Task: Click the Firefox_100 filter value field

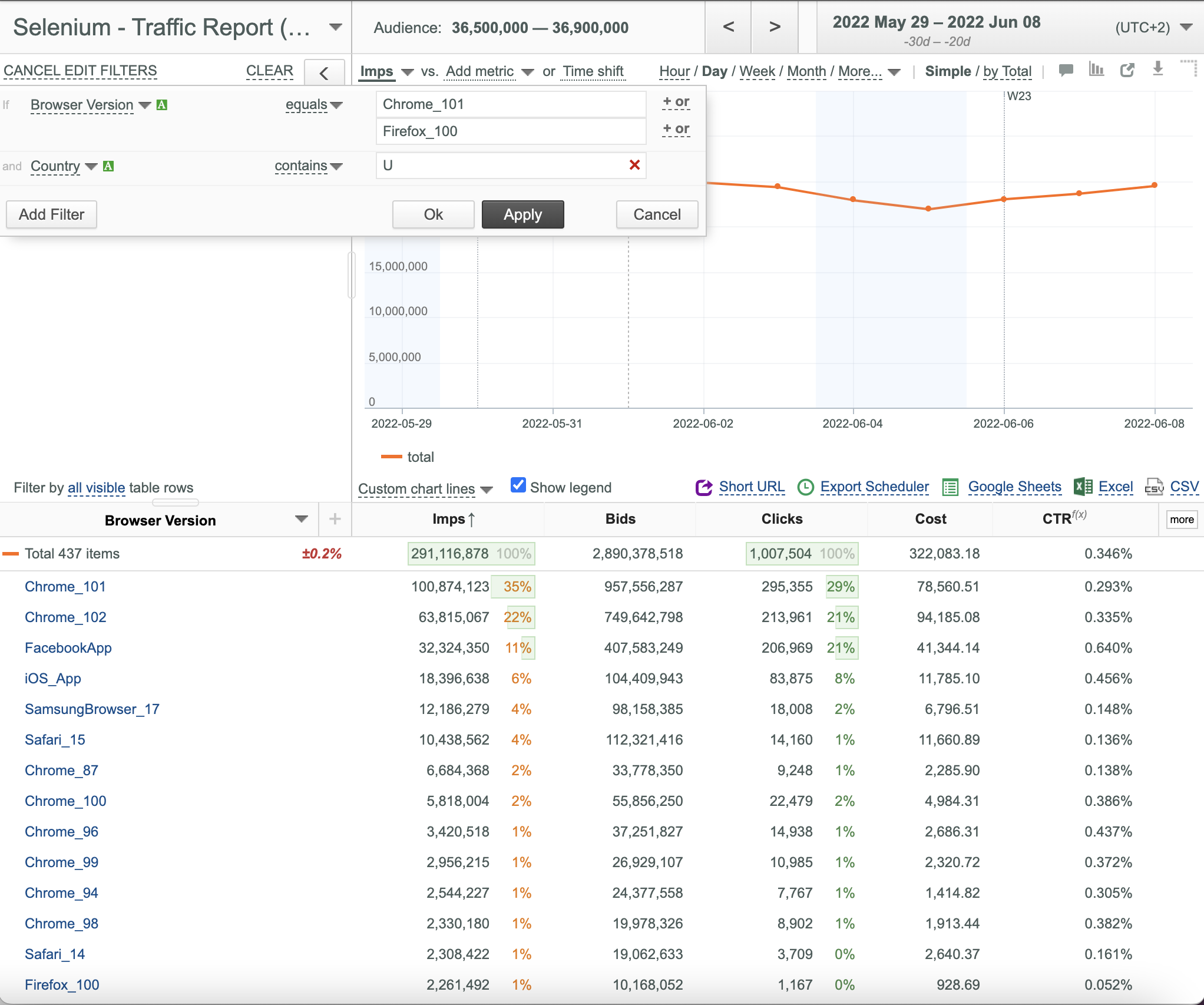Action: [511, 131]
